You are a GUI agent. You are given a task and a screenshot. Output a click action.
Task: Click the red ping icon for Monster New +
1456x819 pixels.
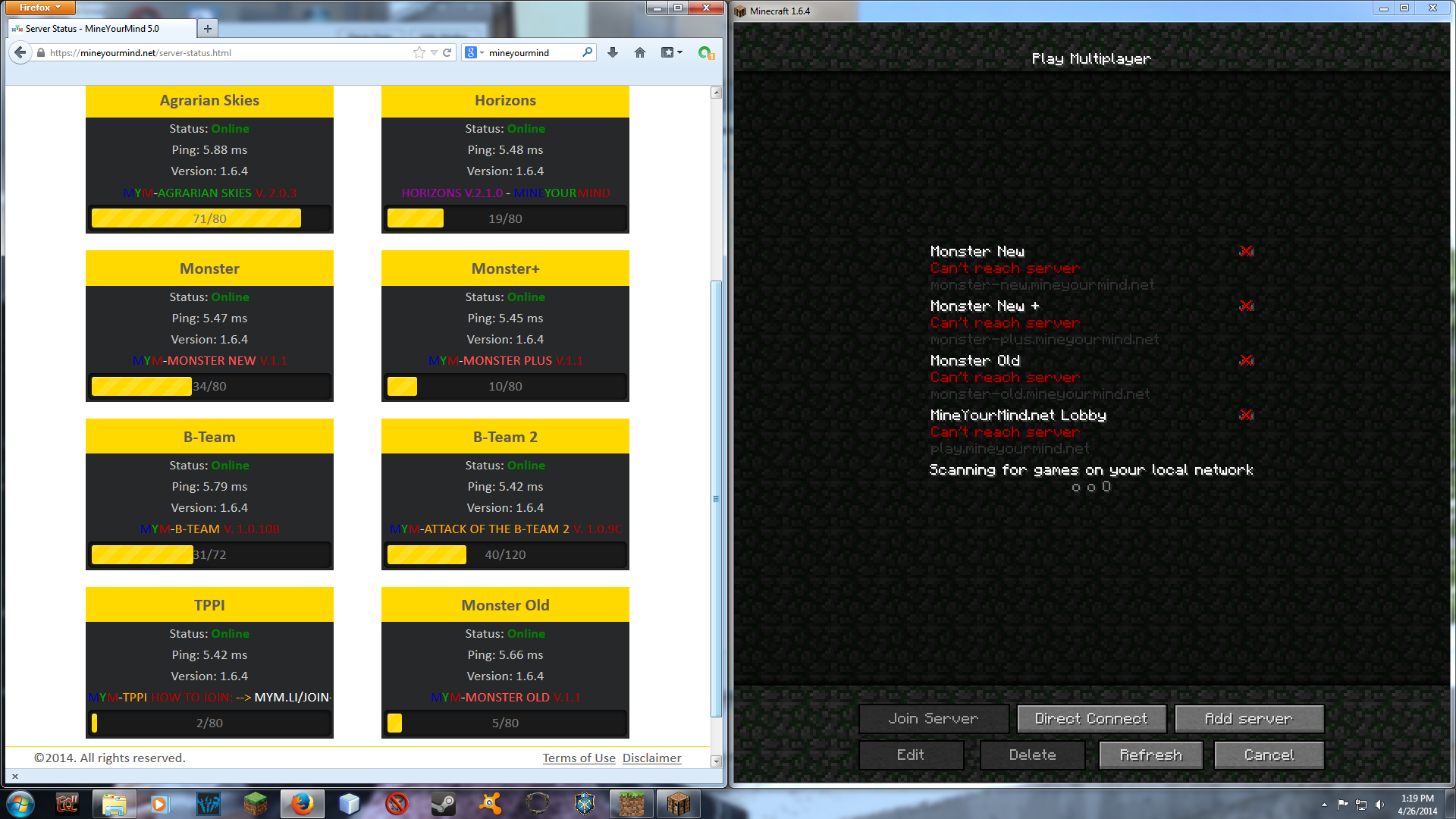[1246, 306]
